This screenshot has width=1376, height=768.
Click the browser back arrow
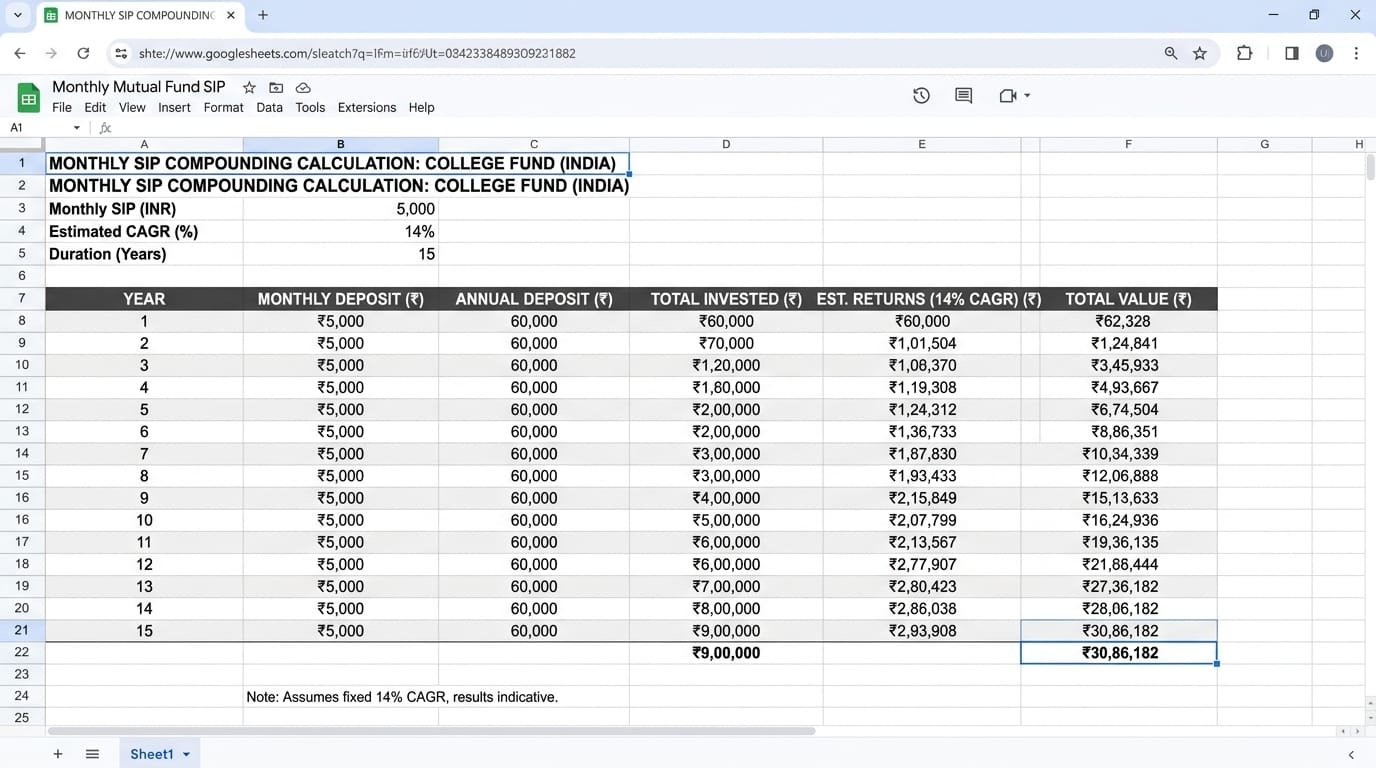20,53
